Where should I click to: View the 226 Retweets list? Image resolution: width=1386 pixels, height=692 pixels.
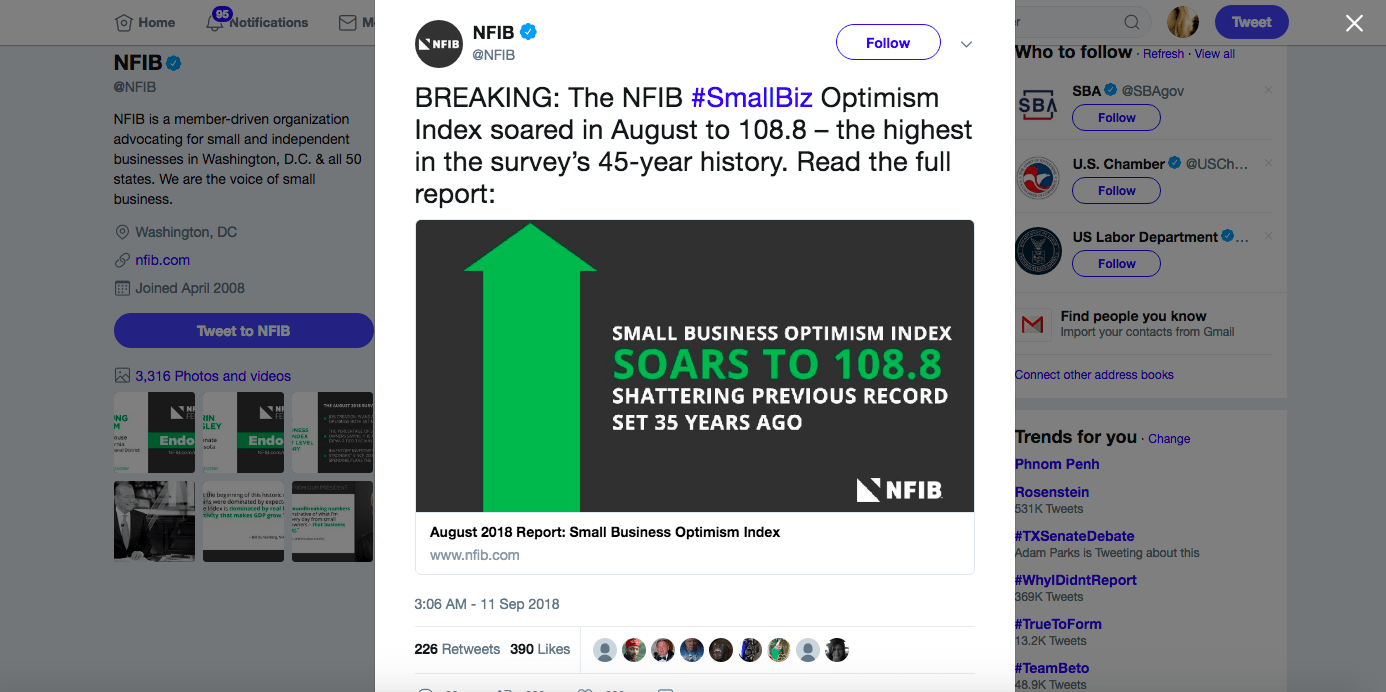(457, 649)
